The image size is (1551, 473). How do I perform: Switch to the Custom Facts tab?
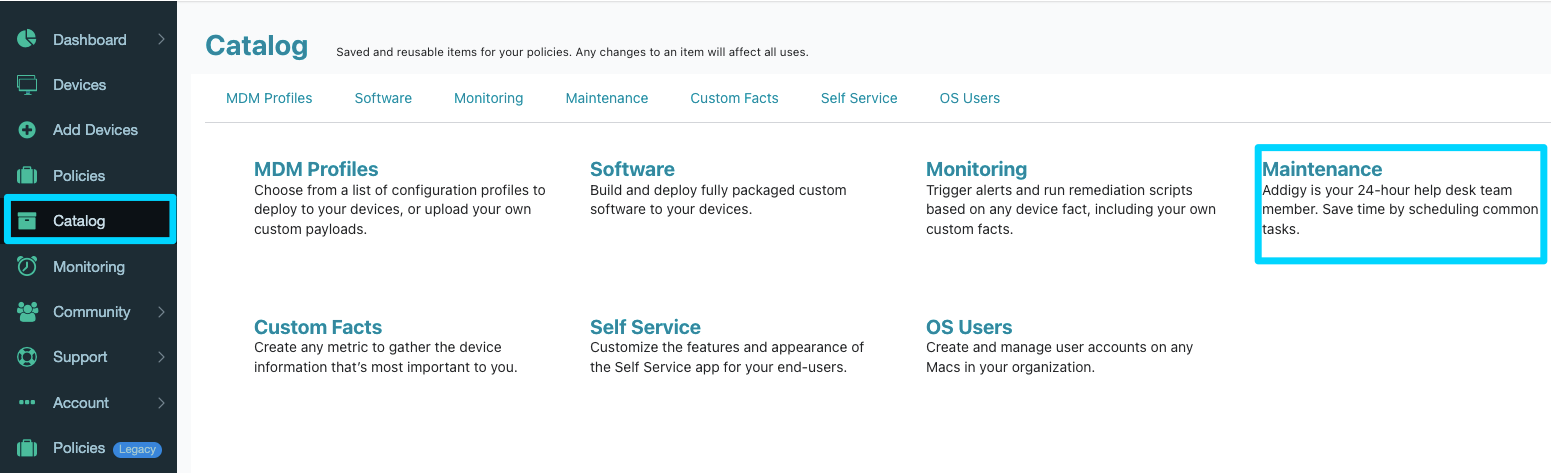734,98
